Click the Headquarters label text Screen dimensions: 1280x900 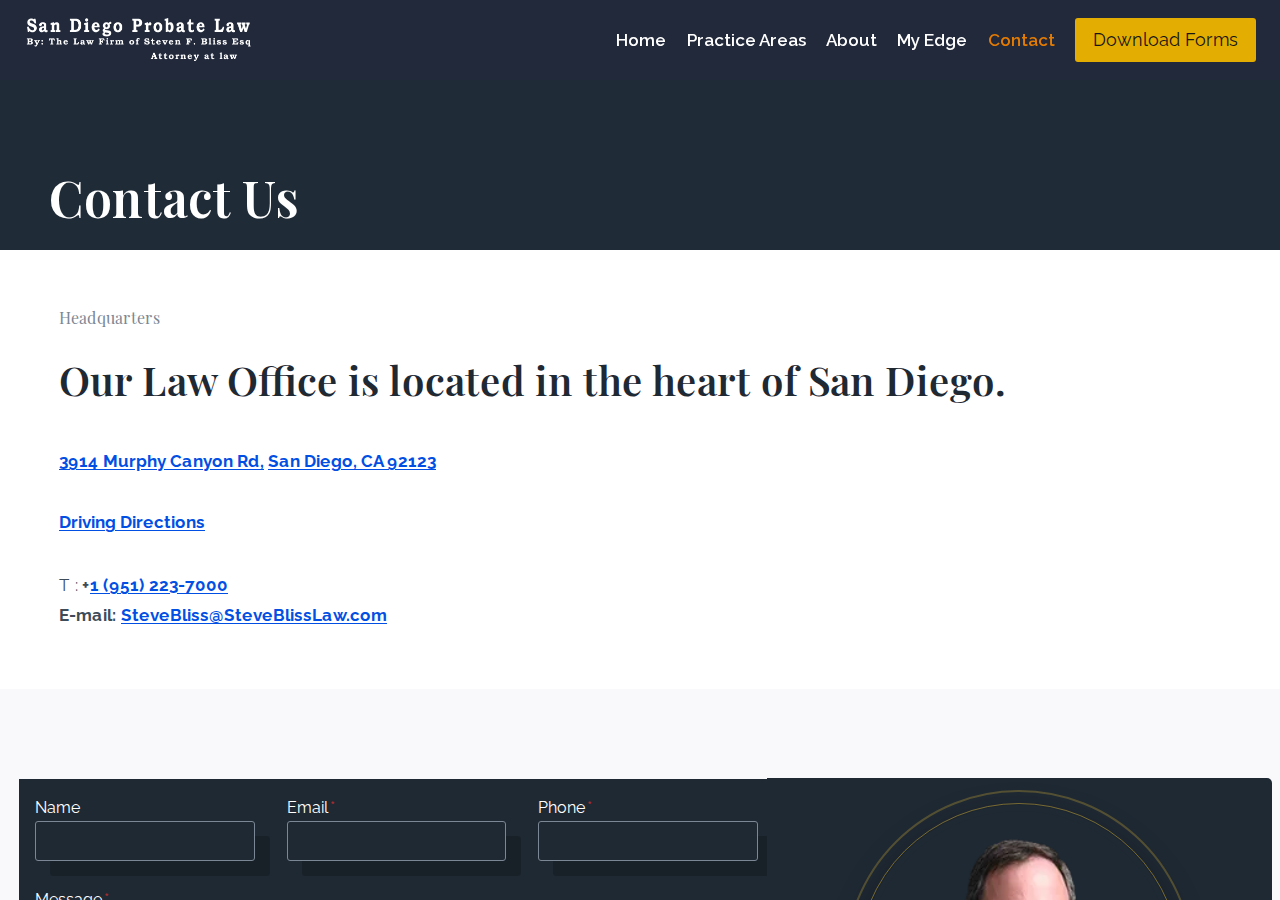109,317
